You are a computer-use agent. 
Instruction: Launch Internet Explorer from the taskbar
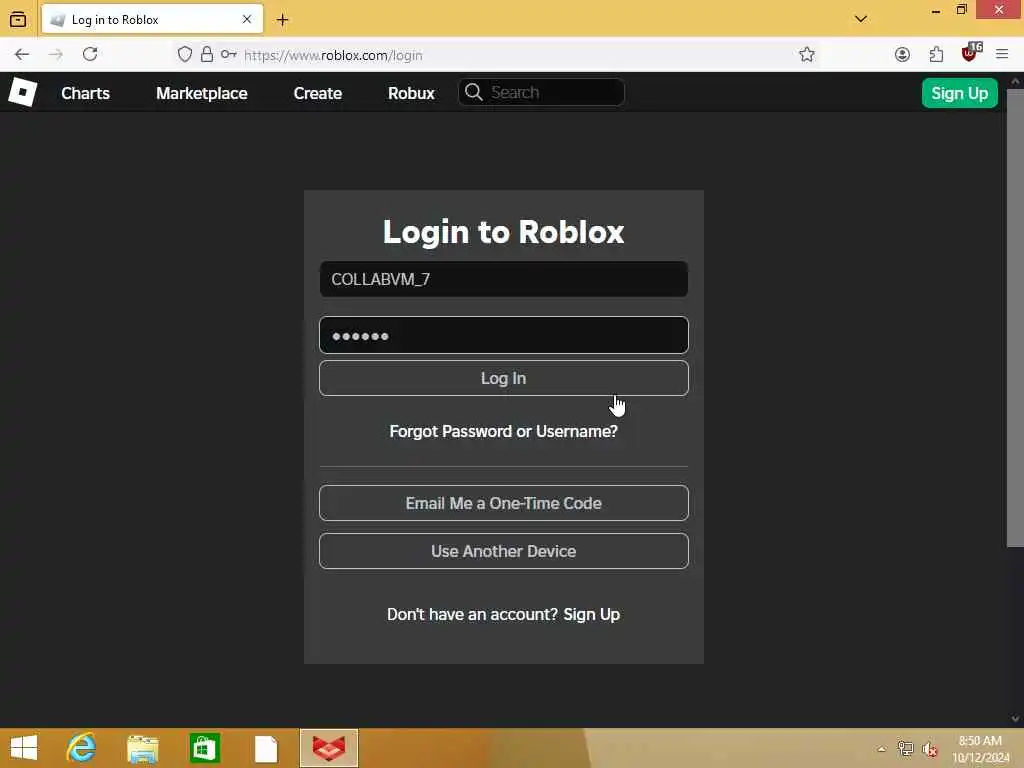click(82, 748)
